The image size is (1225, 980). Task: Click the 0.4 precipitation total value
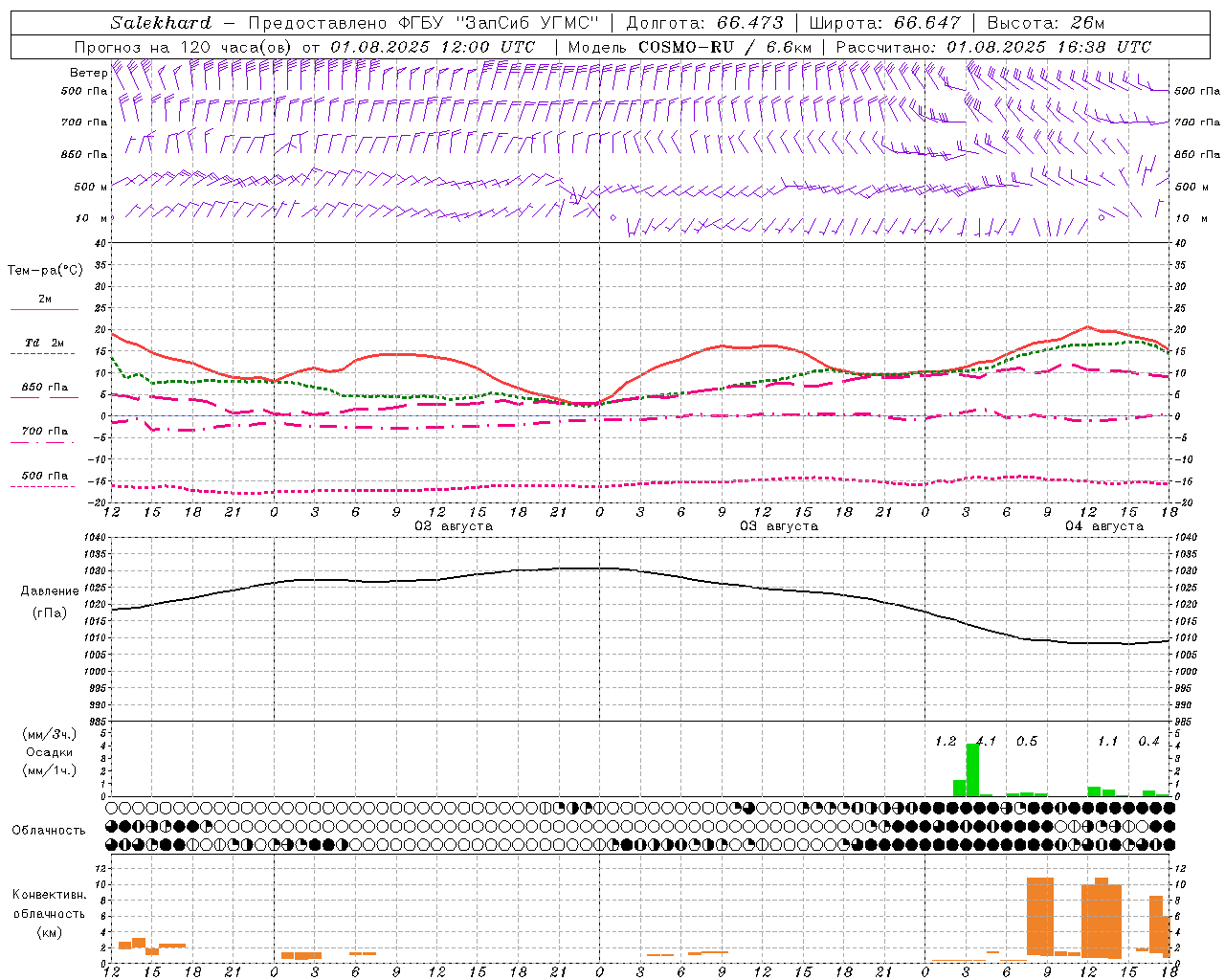pos(1148,741)
